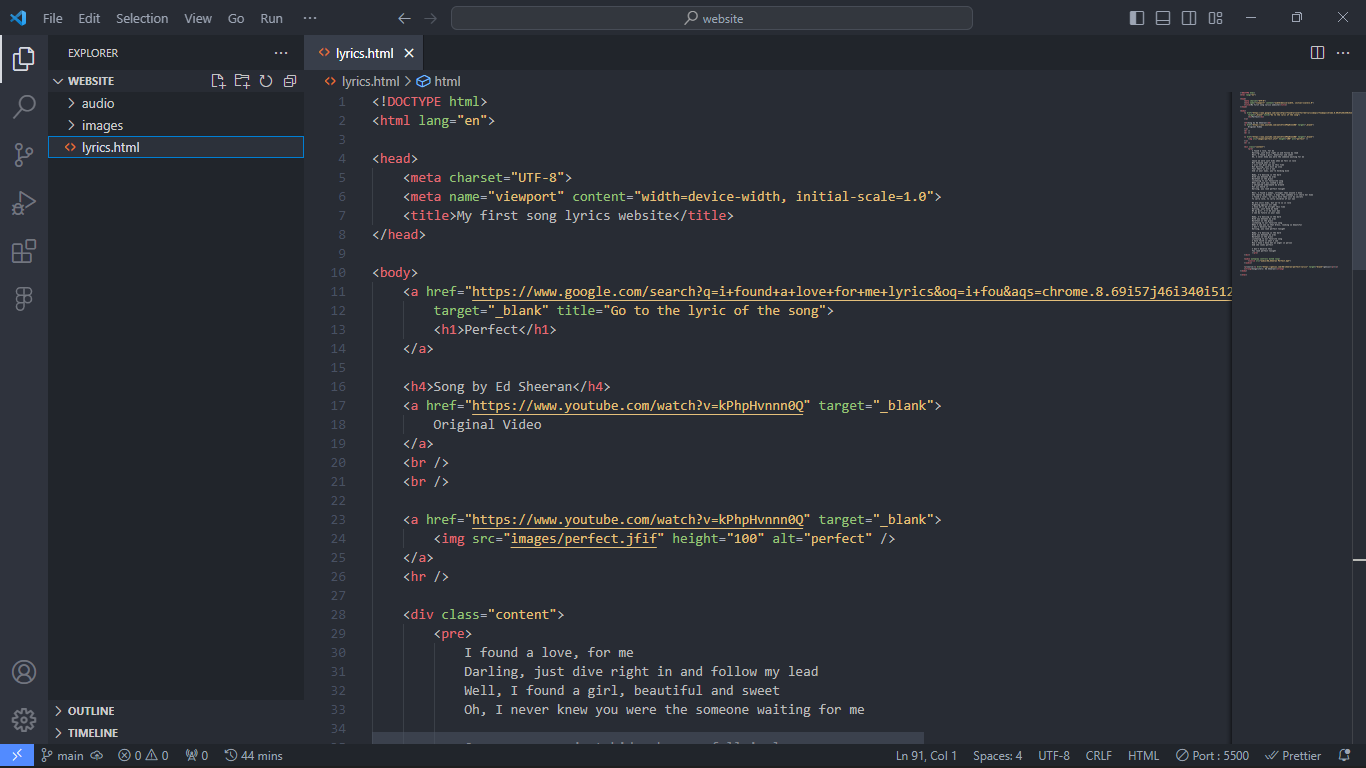This screenshot has width=1366, height=768.
Task: Split the editor to the right
Action: 1317,53
